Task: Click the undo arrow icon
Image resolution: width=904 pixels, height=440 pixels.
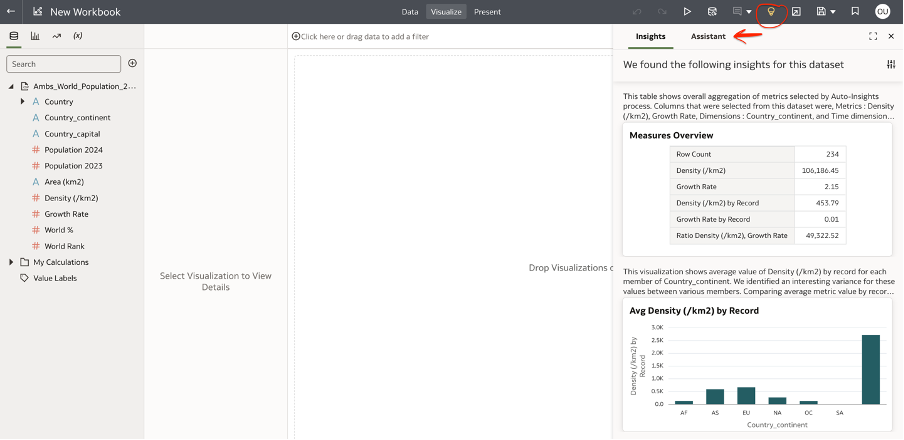Action: coord(637,12)
